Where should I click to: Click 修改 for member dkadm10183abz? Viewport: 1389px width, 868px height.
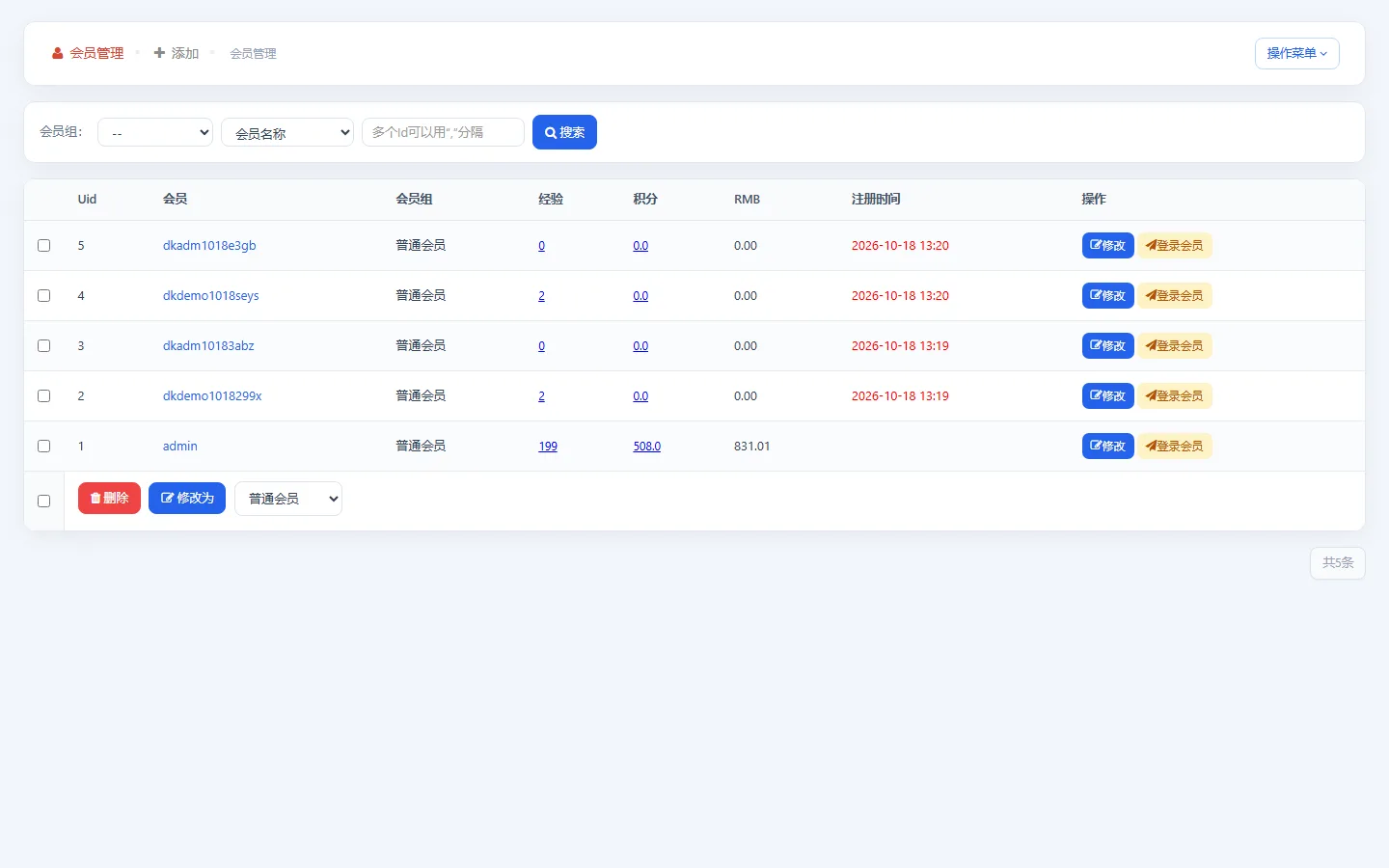[x=1107, y=346]
